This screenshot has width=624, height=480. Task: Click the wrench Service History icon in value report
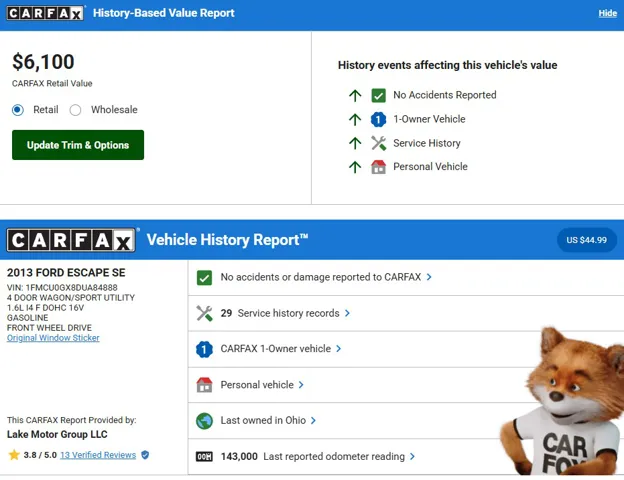point(378,143)
